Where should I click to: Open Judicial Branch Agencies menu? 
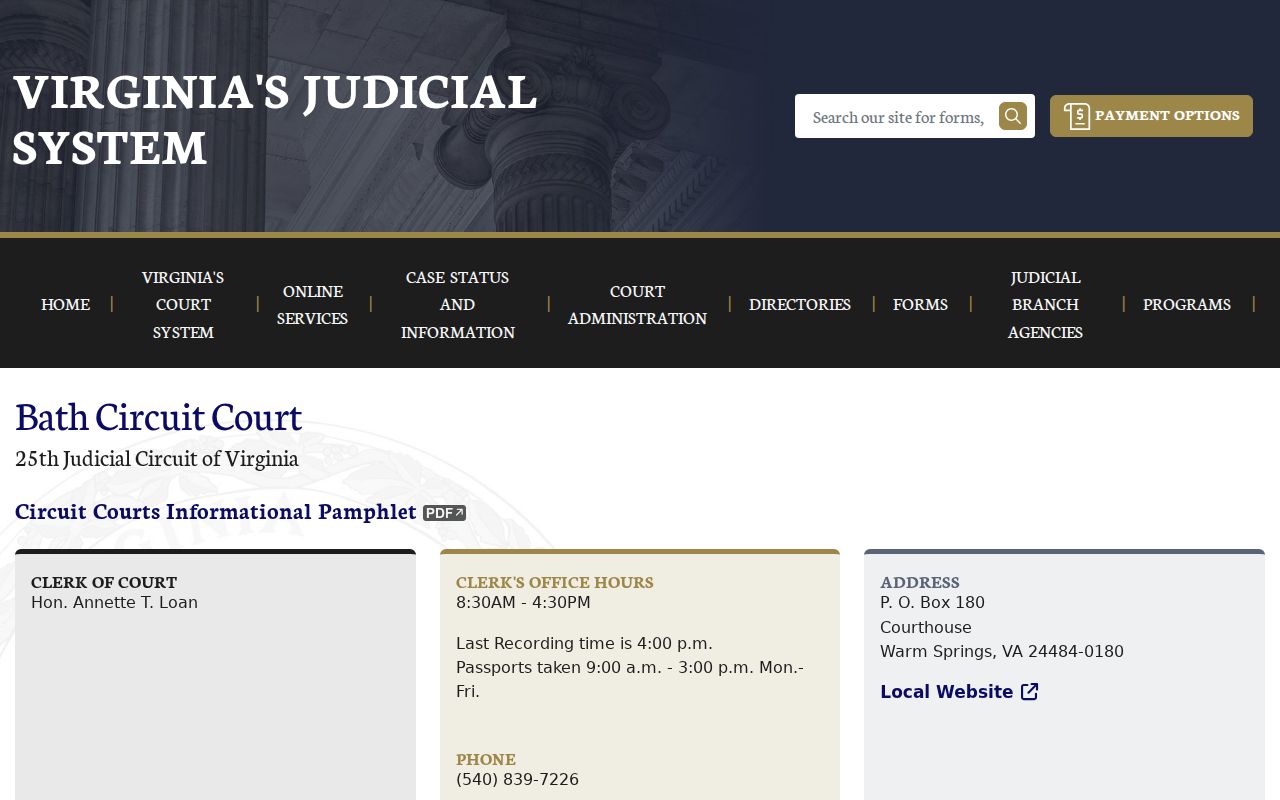(x=1045, y=304)
